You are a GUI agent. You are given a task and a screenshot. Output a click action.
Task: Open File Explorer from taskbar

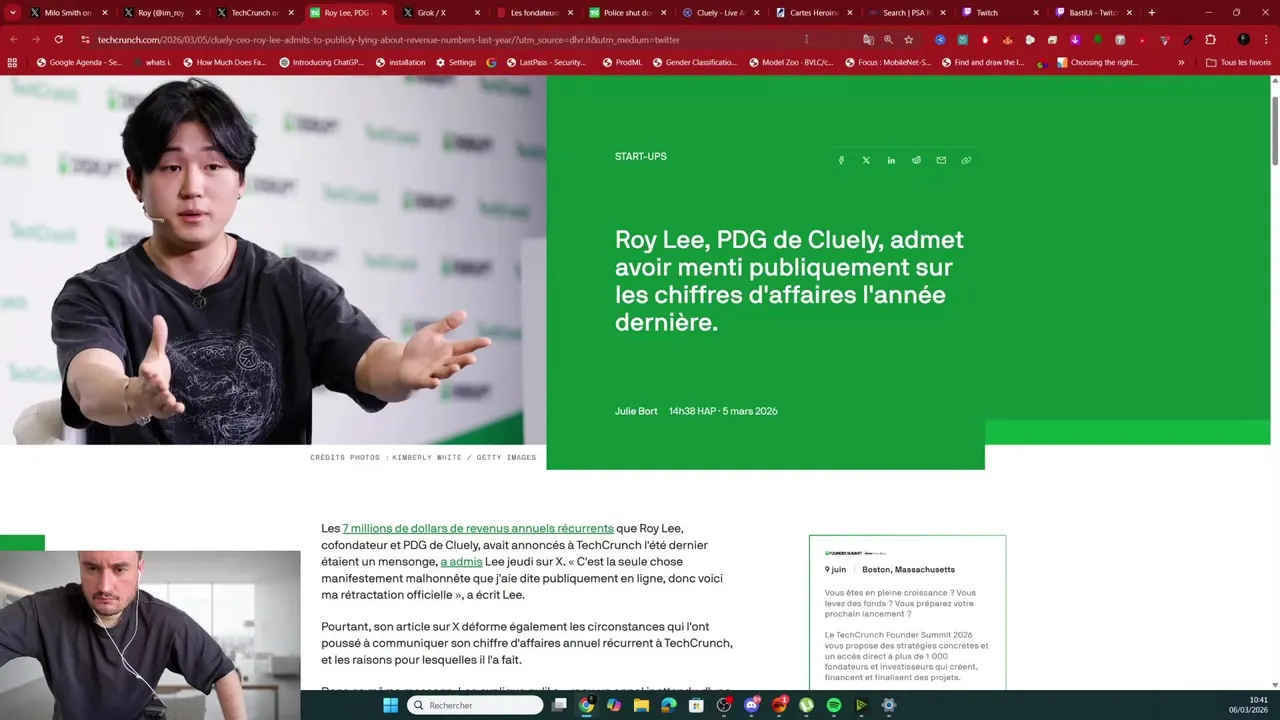[641, 705]
